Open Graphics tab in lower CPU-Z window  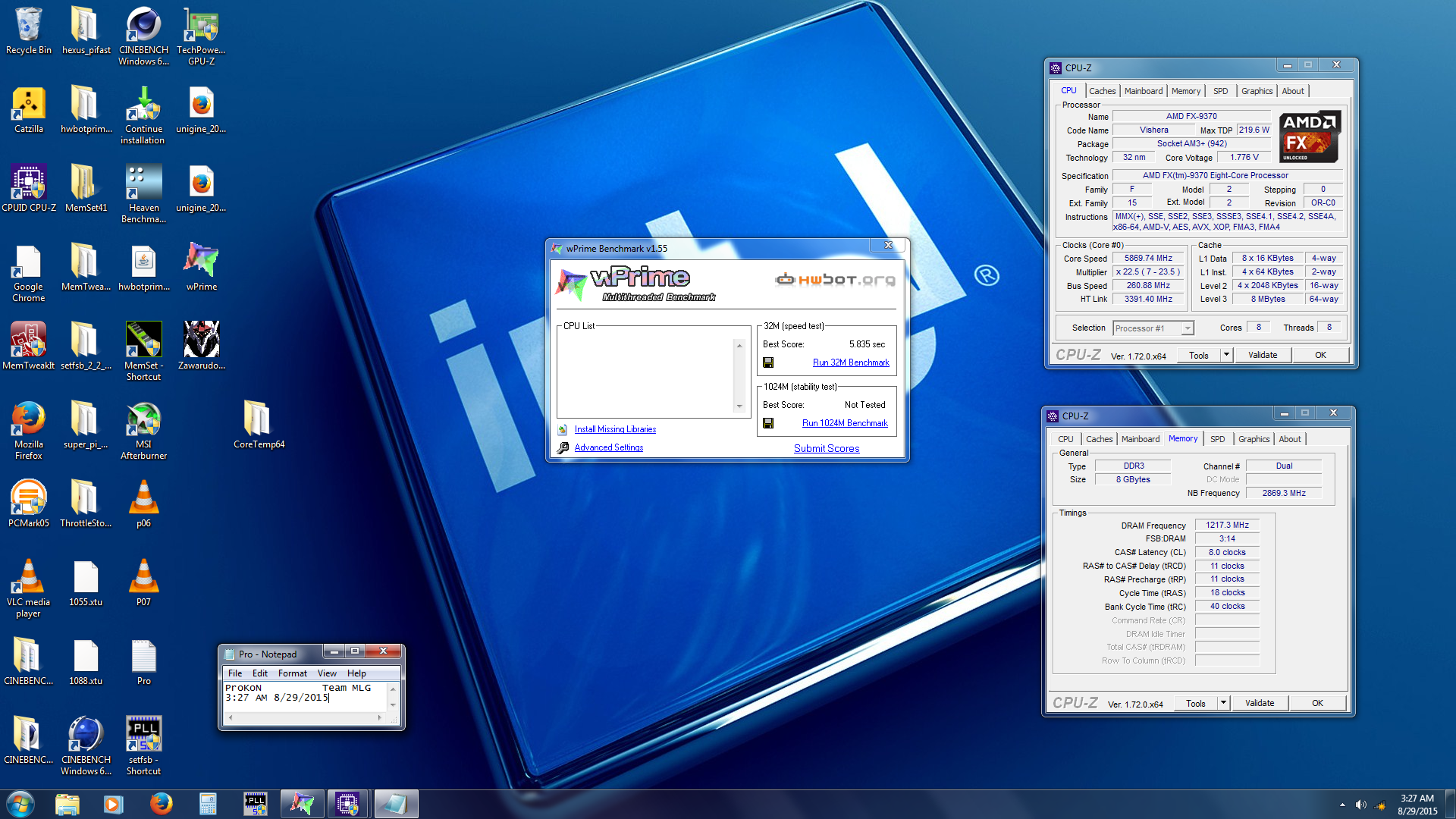1254,439
